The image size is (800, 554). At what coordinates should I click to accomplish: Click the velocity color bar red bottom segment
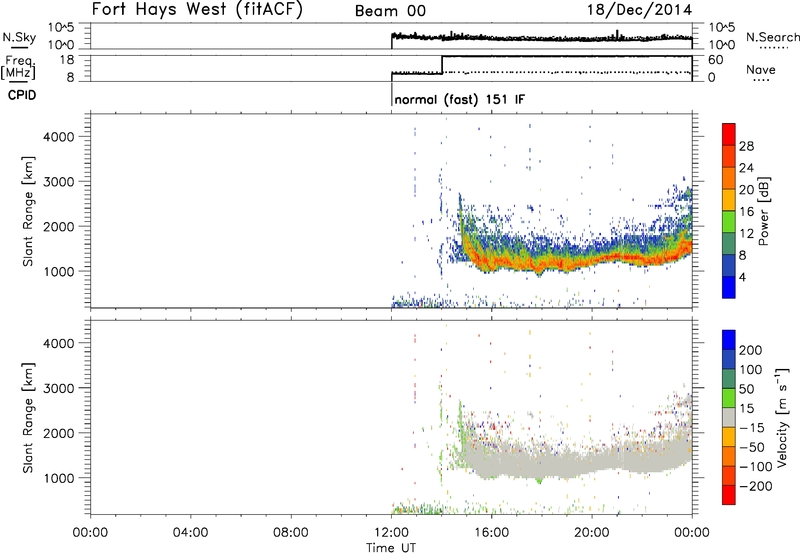pyautogui.click(x=729, y=495)
